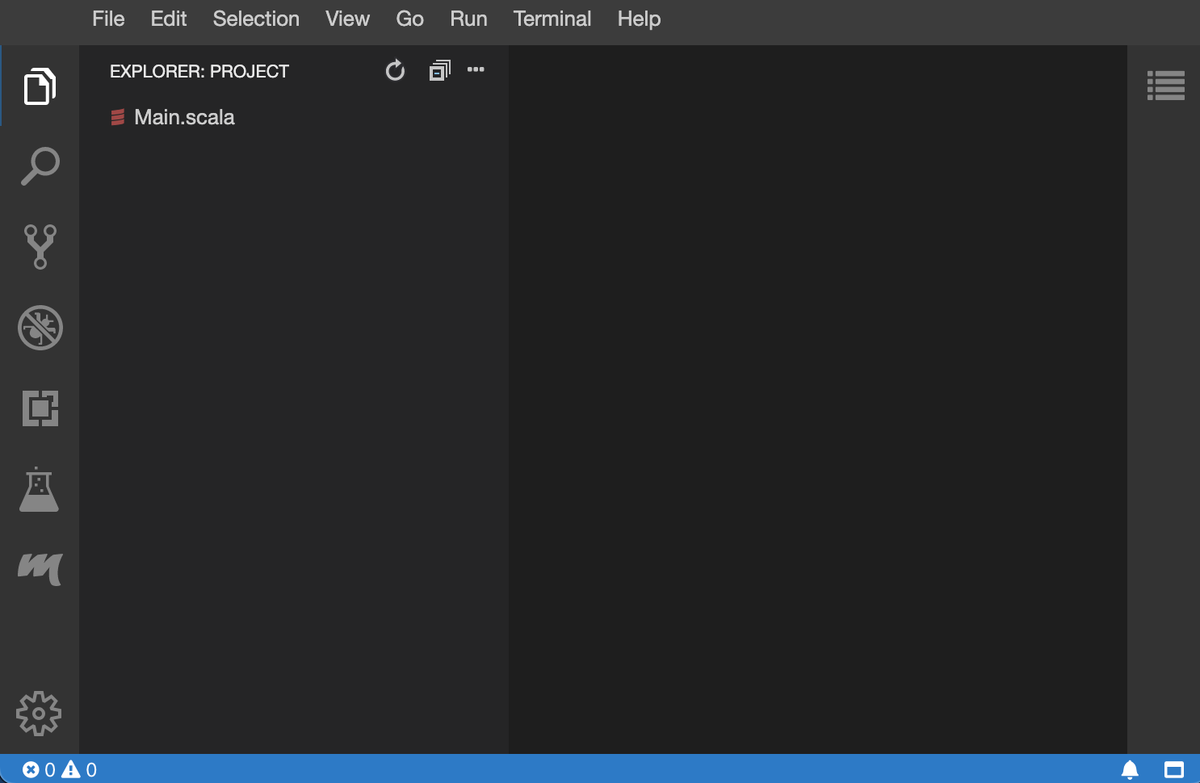The width and height of the screenshot is (1200, 783).
Task: Toggle the bottom panel from status bar
Action: click(1174, 769)
